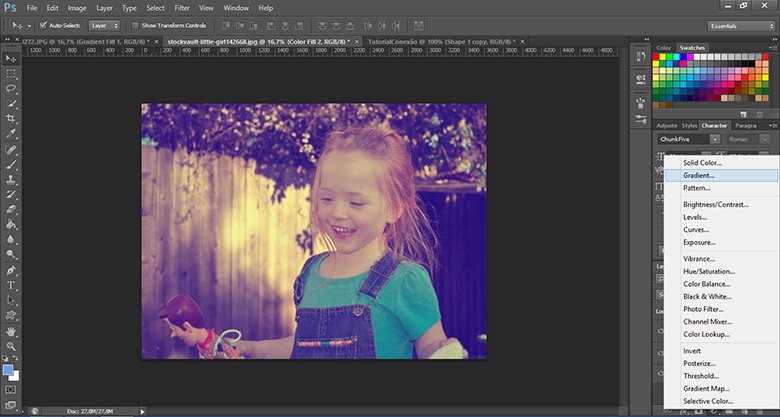
Task: Select the Pen tool
Action: coord(11,270)
